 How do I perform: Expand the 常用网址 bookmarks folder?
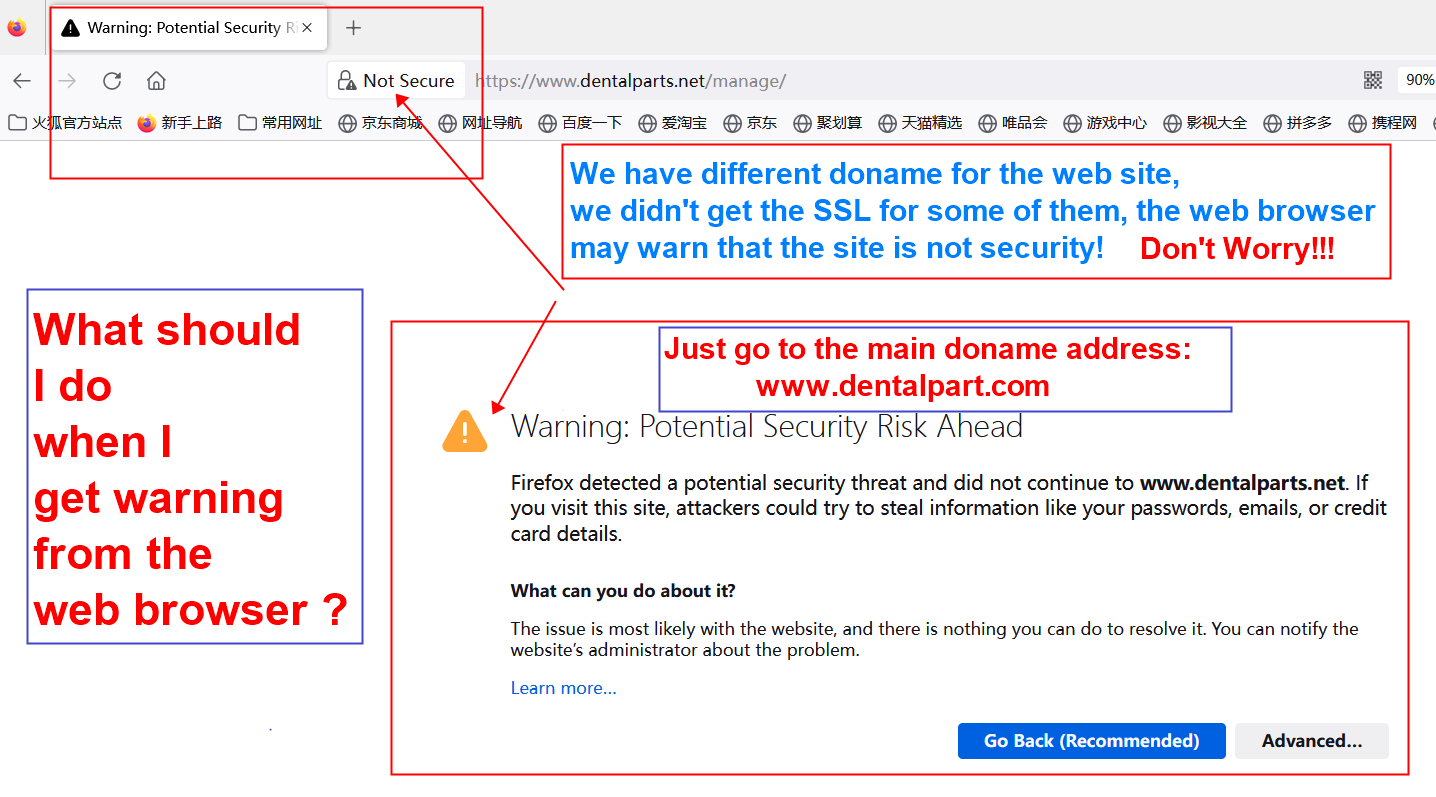pyautogui.click(x=280, y=123)
